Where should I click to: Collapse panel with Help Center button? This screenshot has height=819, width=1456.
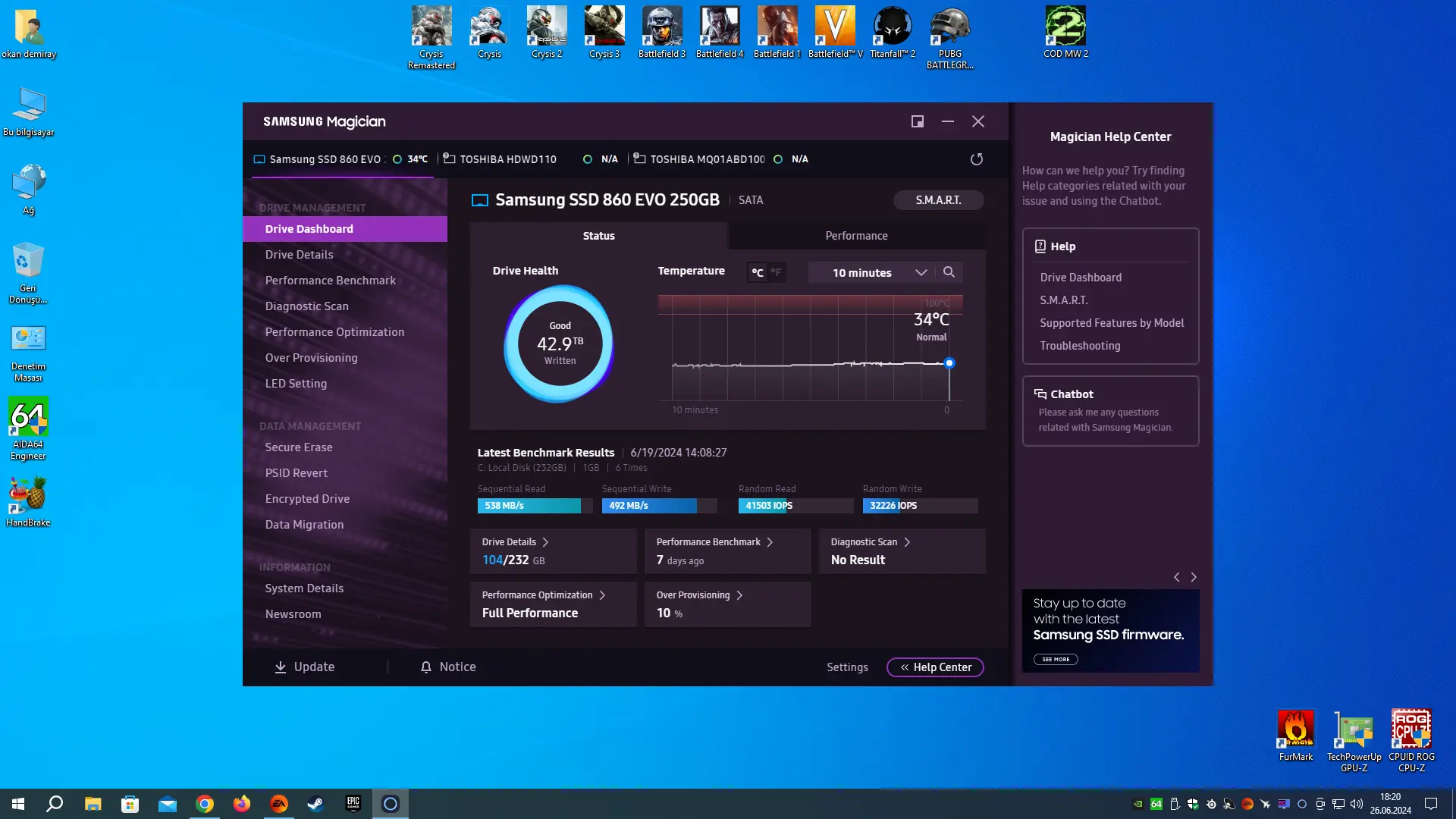pyautogui.click(x=935, y=667)
